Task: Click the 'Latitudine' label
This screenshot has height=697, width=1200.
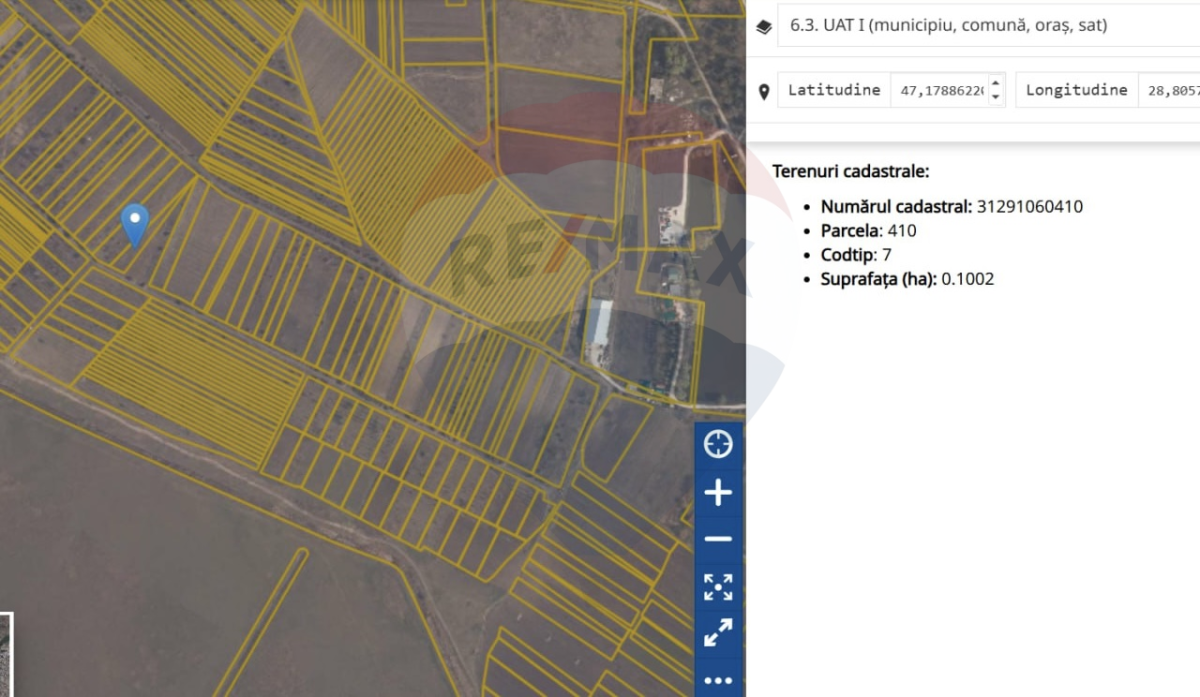Action: 834,90
